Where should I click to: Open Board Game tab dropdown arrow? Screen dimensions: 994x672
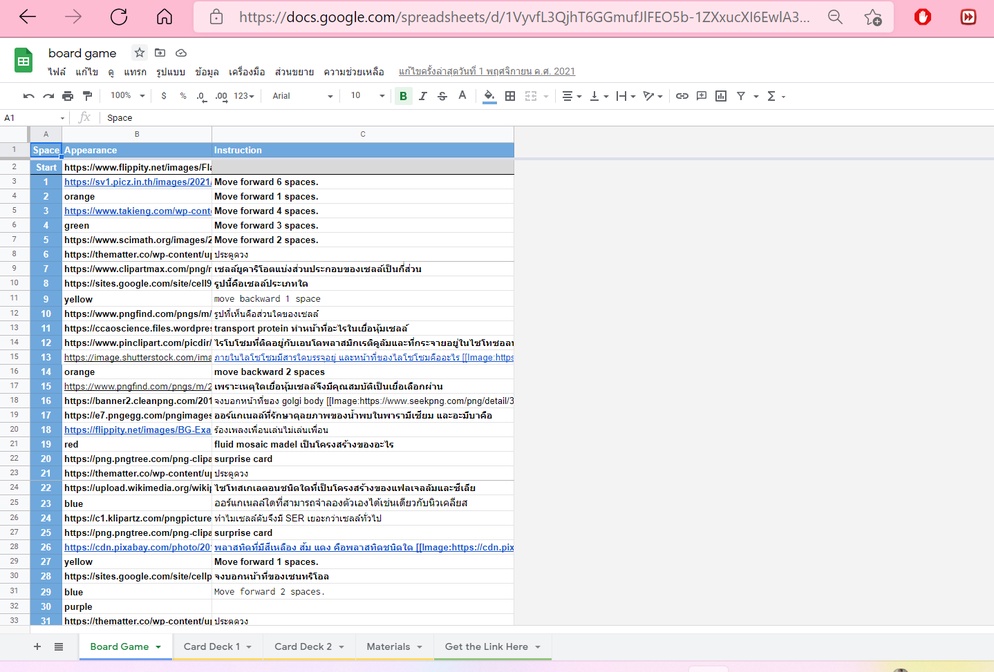158,647
